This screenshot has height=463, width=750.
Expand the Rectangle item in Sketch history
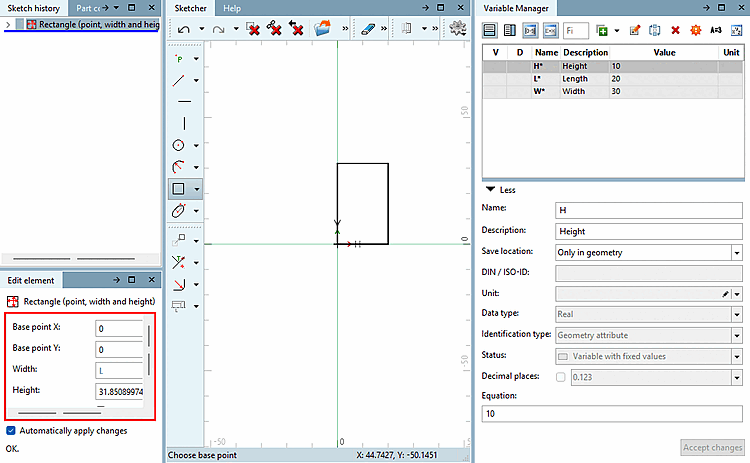[8, 24]
